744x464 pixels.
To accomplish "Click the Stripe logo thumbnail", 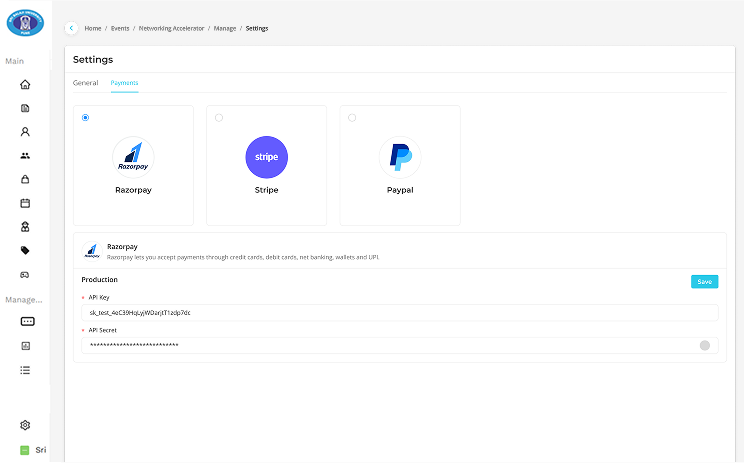I will [x=266, y=157].
